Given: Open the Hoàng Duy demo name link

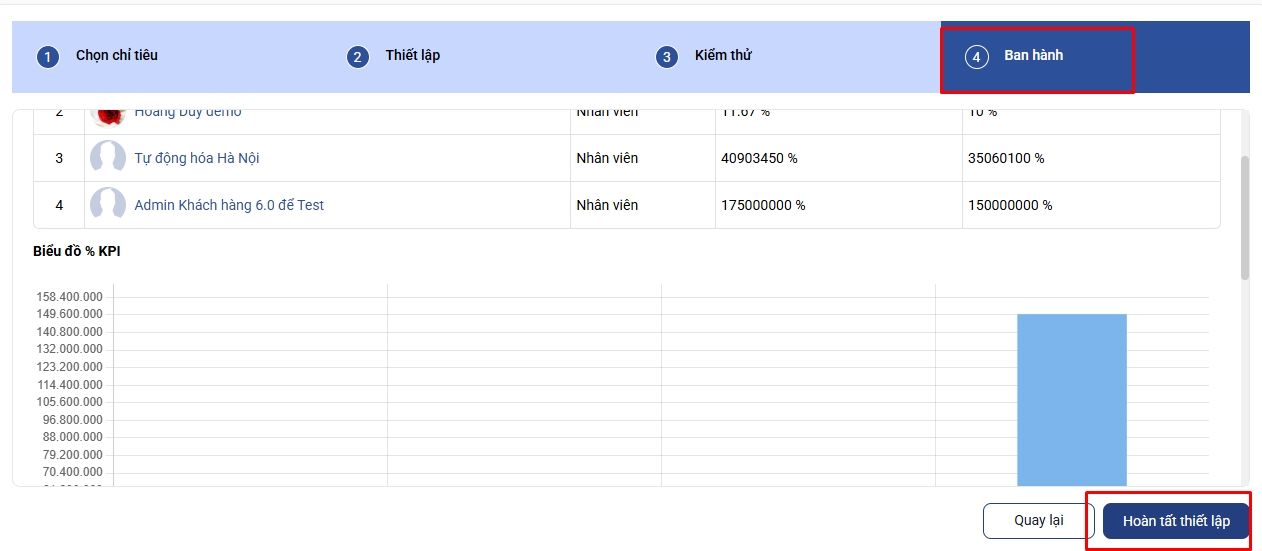Looking at the screenshot, I should (x=188, y=114).
